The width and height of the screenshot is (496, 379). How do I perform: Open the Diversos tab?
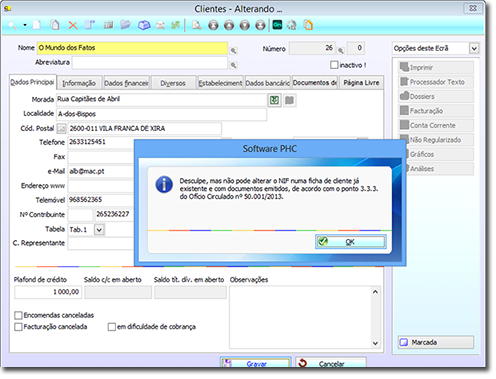tap(173, 83)
